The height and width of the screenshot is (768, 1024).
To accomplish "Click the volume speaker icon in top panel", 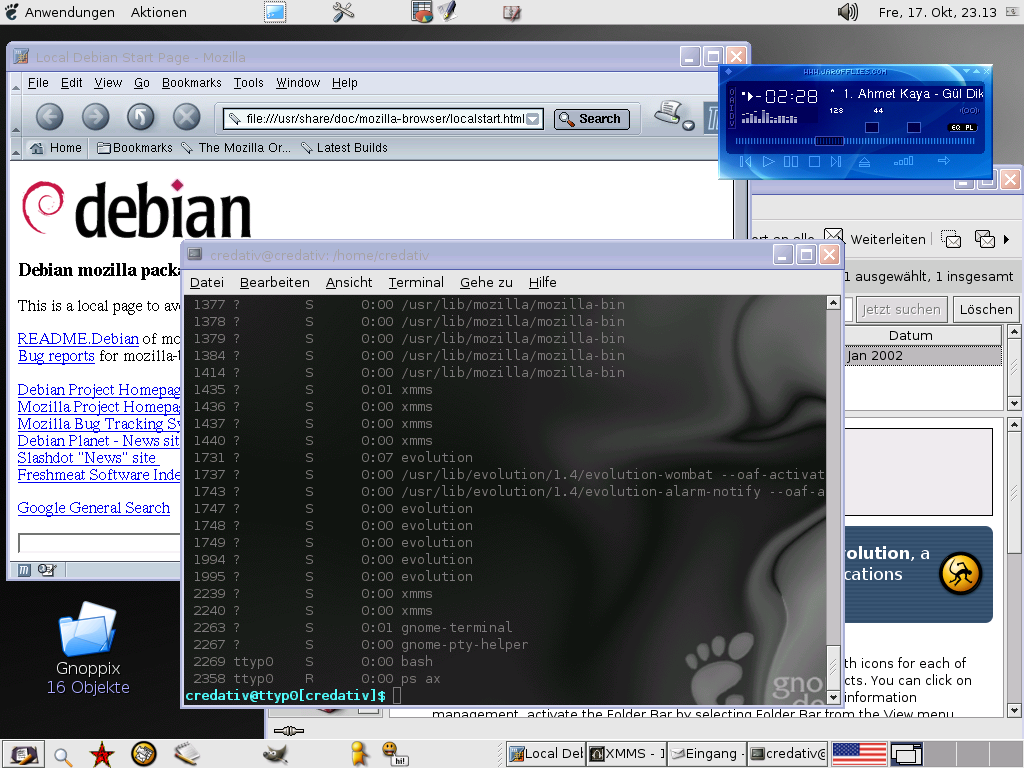I will (x=847, y=12).
